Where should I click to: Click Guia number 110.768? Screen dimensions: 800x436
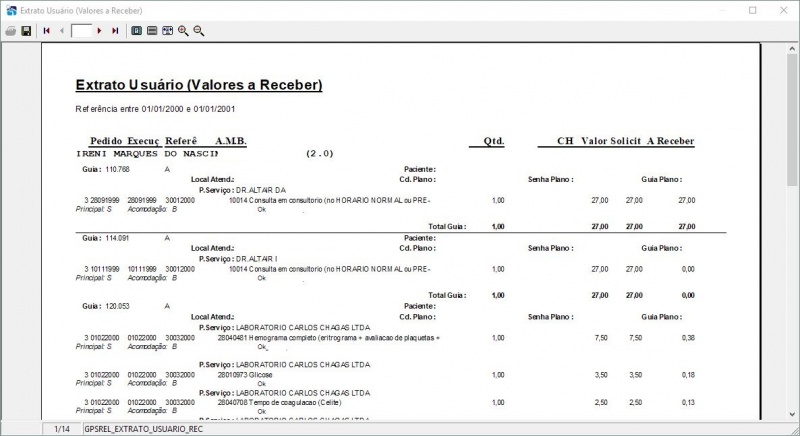pos(117,169)
